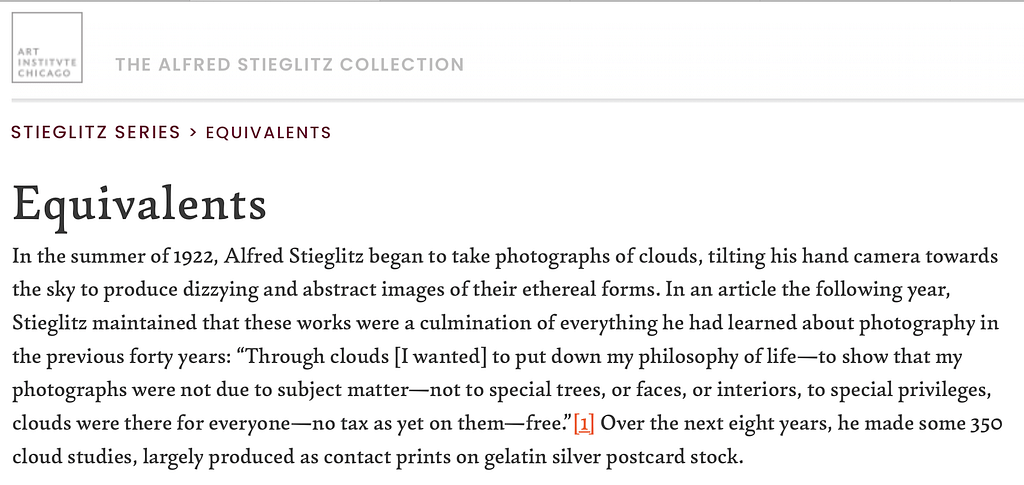The height and width of the screenshot is (485, 1024).
Task: Click the Equivalents page heading
Action: pyautogui.click(x=140, y=204)
